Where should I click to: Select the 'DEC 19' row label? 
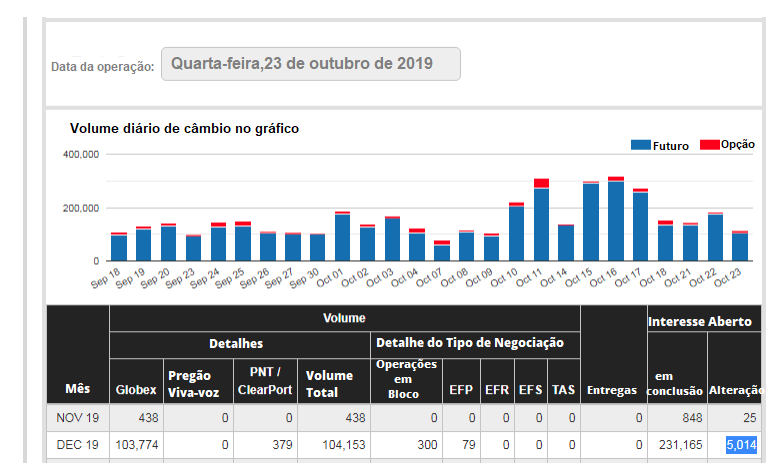click(x=78, y=445)
